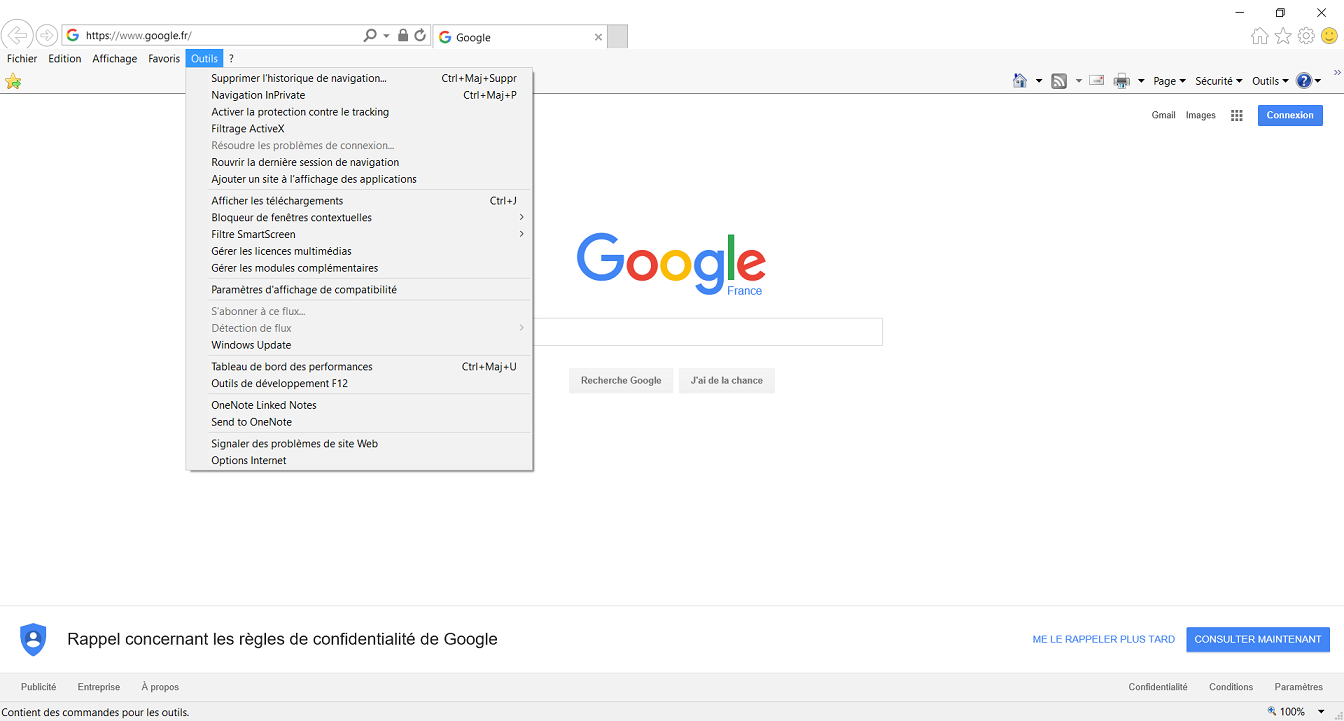Click the yellow smiley feedback icon
This screenshot has height=721, width=1344.
(1329, 36)
